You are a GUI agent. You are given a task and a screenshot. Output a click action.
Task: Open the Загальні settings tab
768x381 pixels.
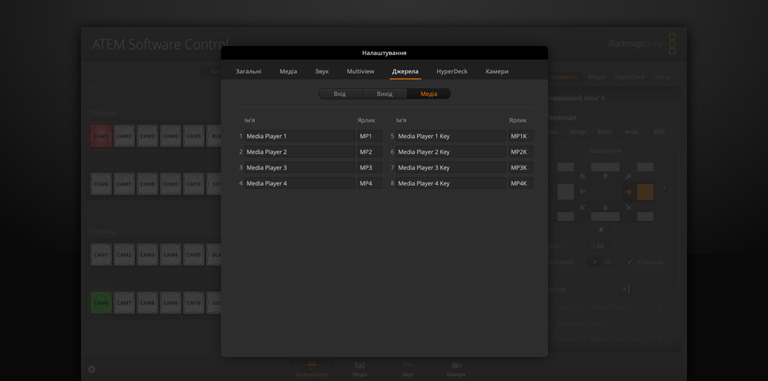click(x=248, y=71)
